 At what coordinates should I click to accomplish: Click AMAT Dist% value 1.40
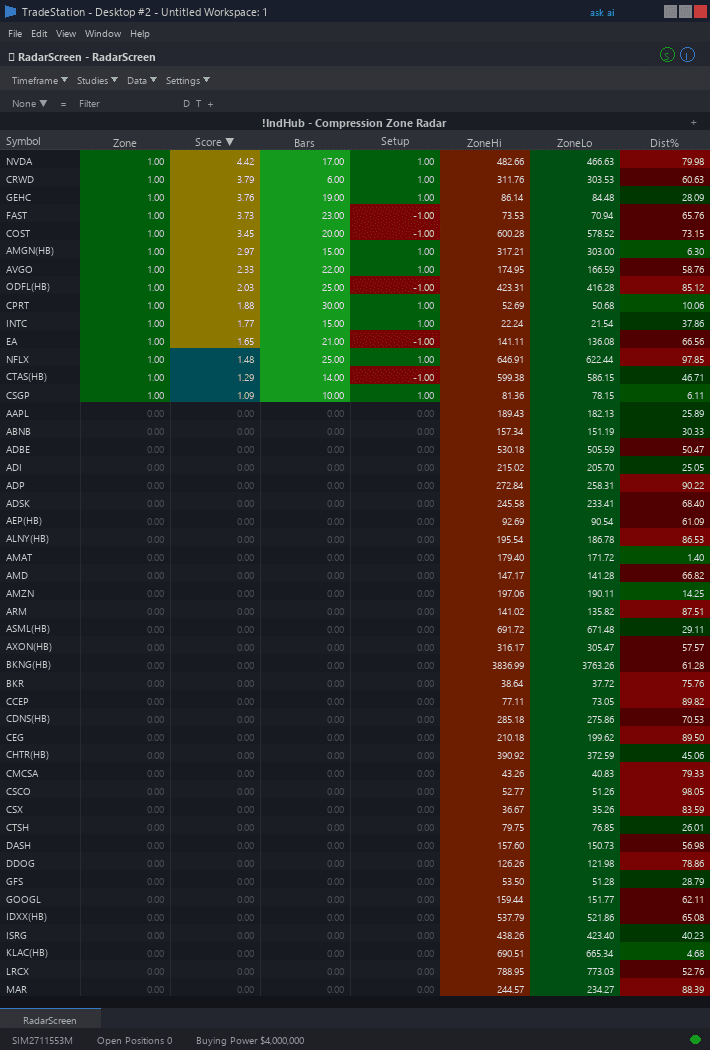point(664,557)
